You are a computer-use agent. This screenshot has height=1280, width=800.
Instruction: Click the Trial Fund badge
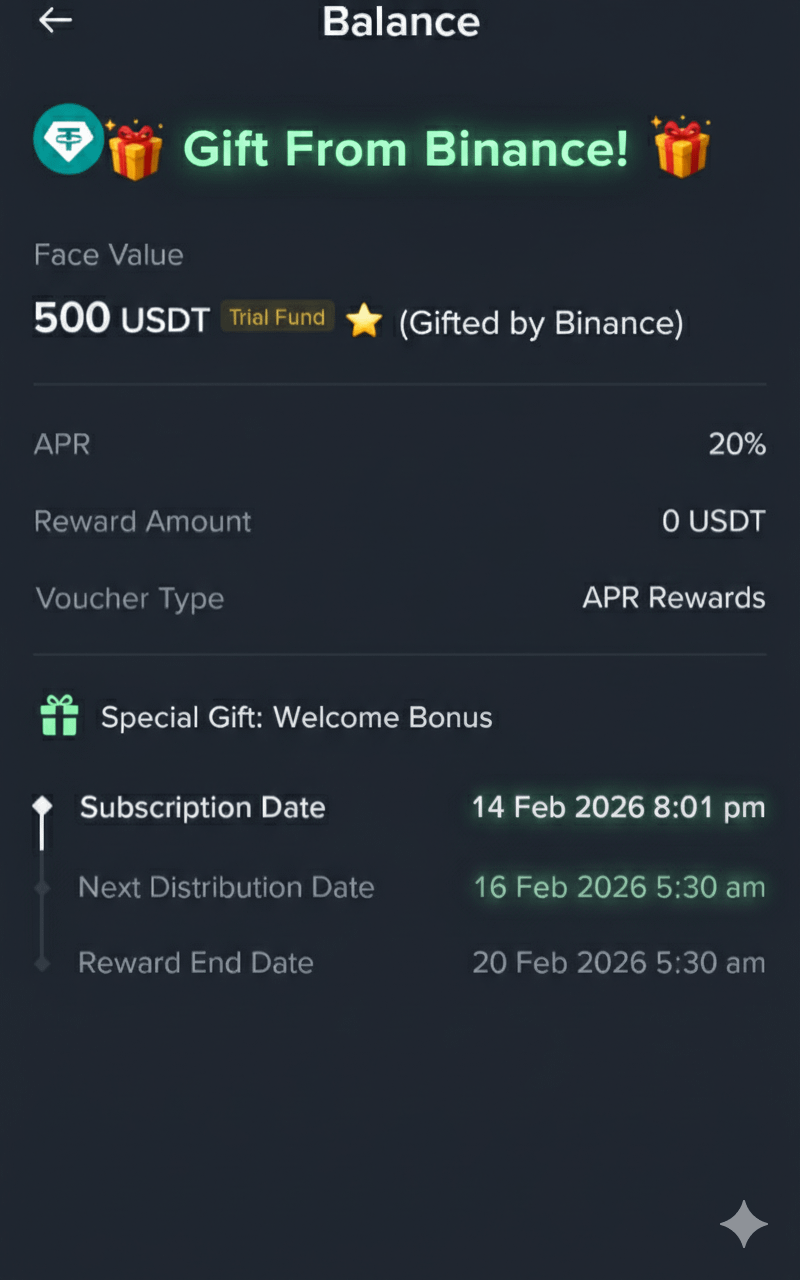[277, 318]
